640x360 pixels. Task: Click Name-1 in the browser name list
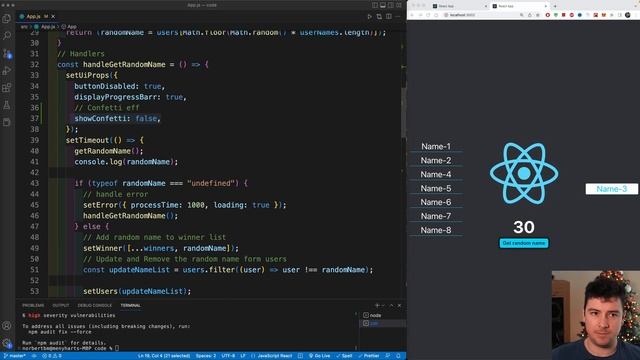click(x=436, y=147)
